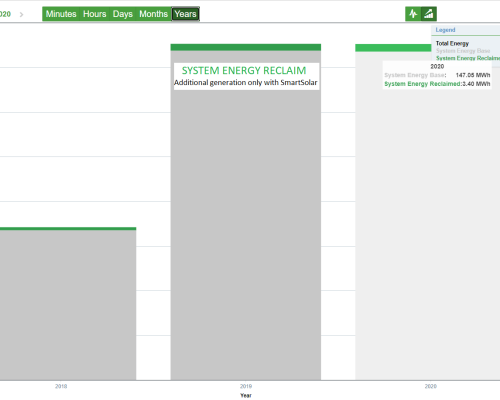
Task: Click the date range link at top left
Action: 5,14
